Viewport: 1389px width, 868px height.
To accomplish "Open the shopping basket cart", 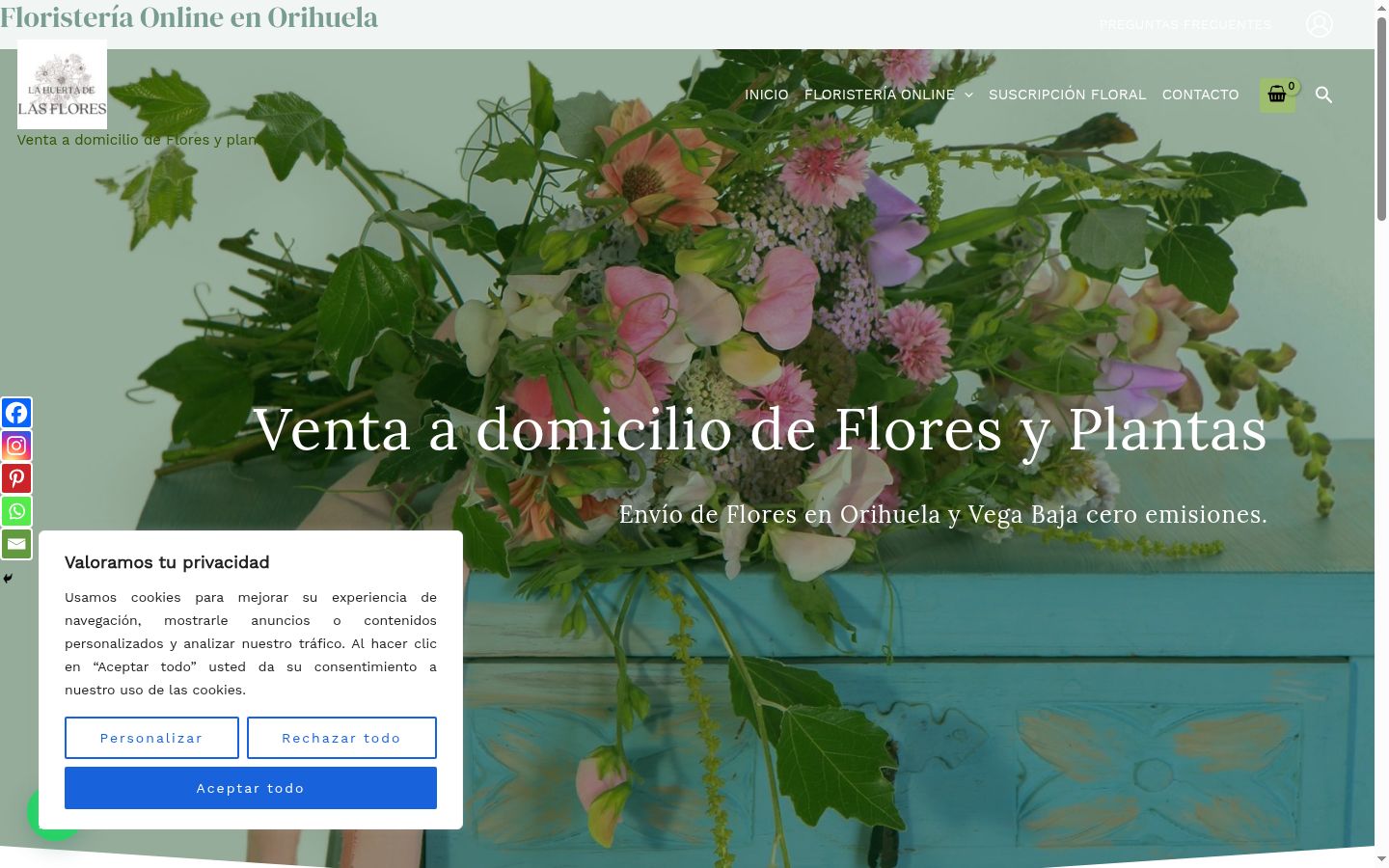I will click(1278, 95).
